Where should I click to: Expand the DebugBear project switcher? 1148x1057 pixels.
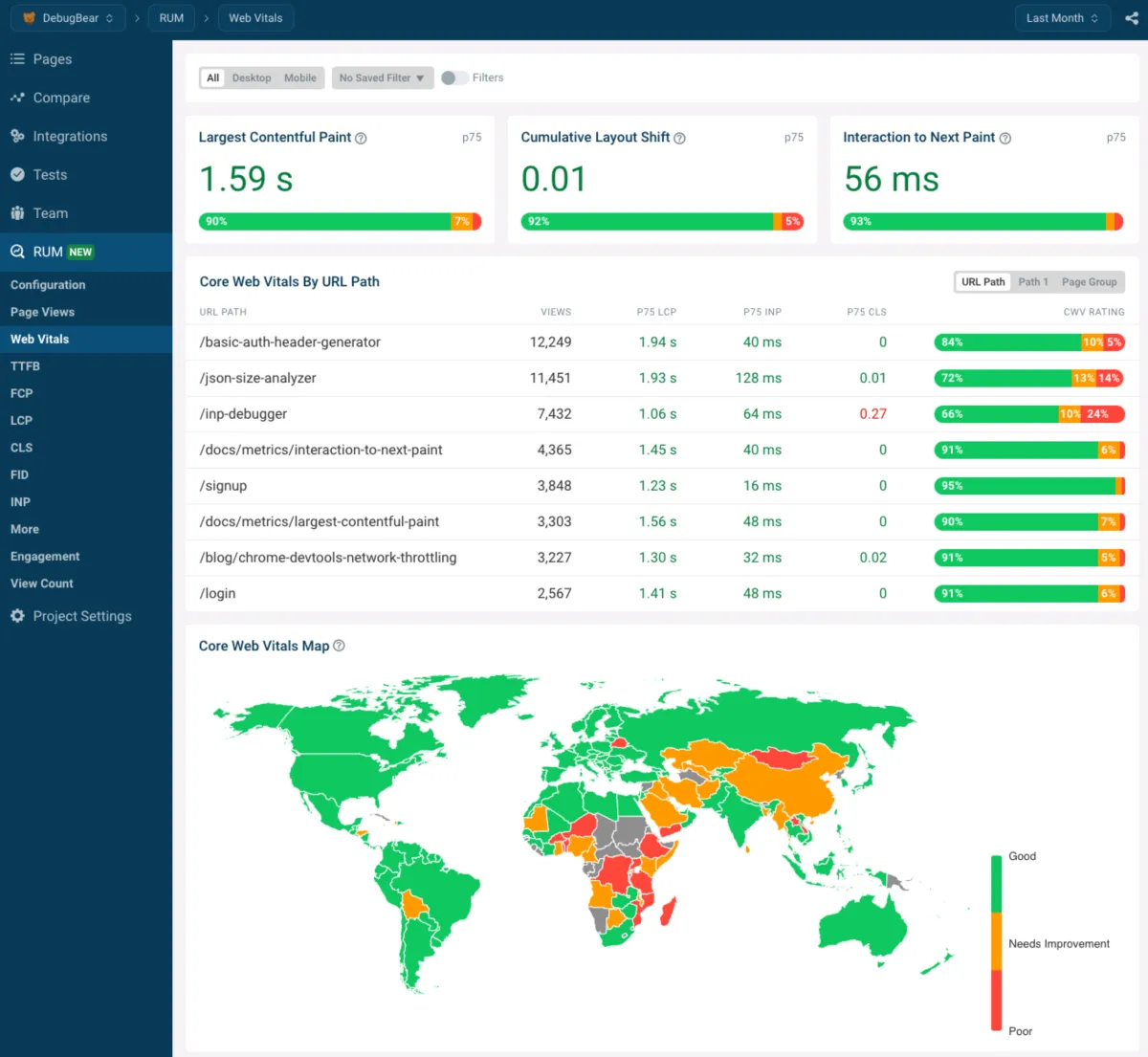click(68, 18)
